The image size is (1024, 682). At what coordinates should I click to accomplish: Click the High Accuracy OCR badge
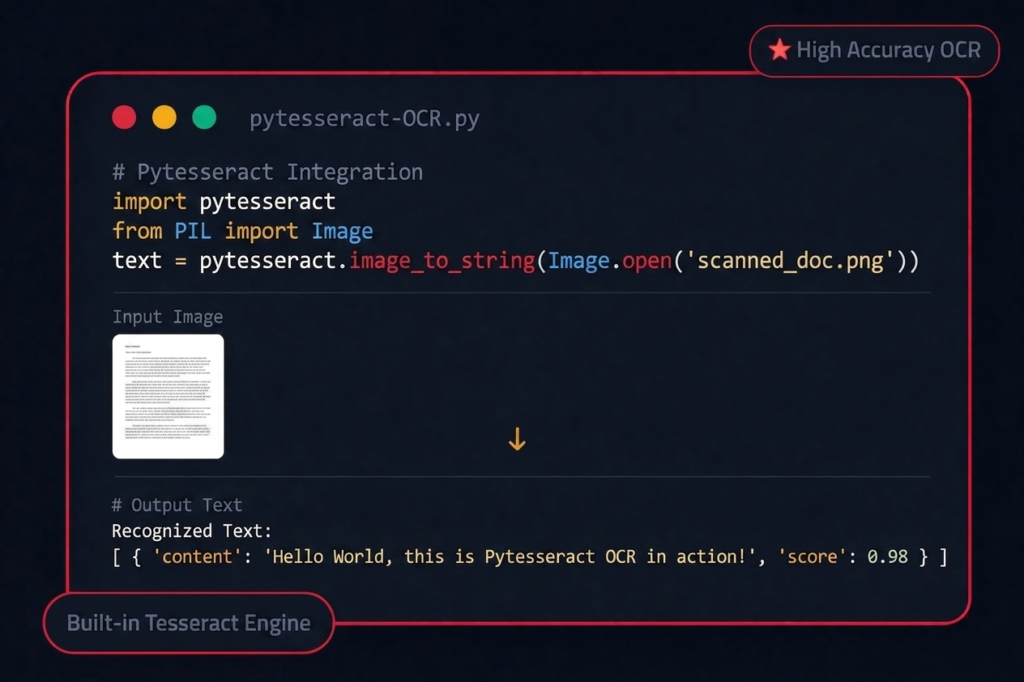(874, 50)
